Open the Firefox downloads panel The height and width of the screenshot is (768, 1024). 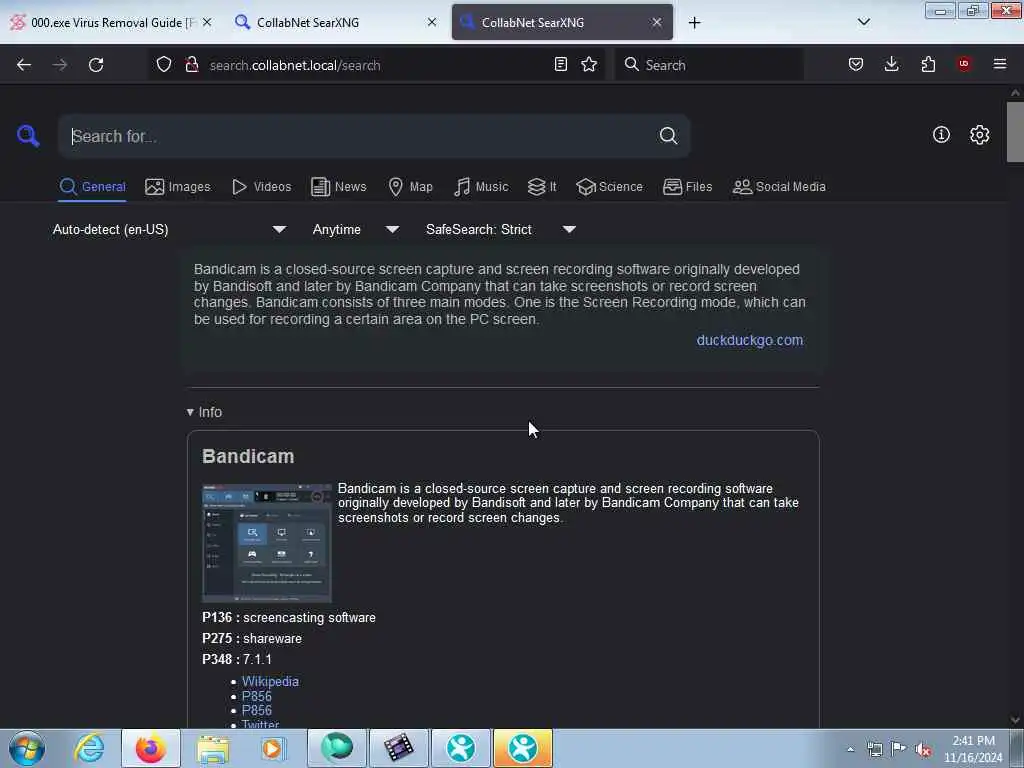(891, 64)
